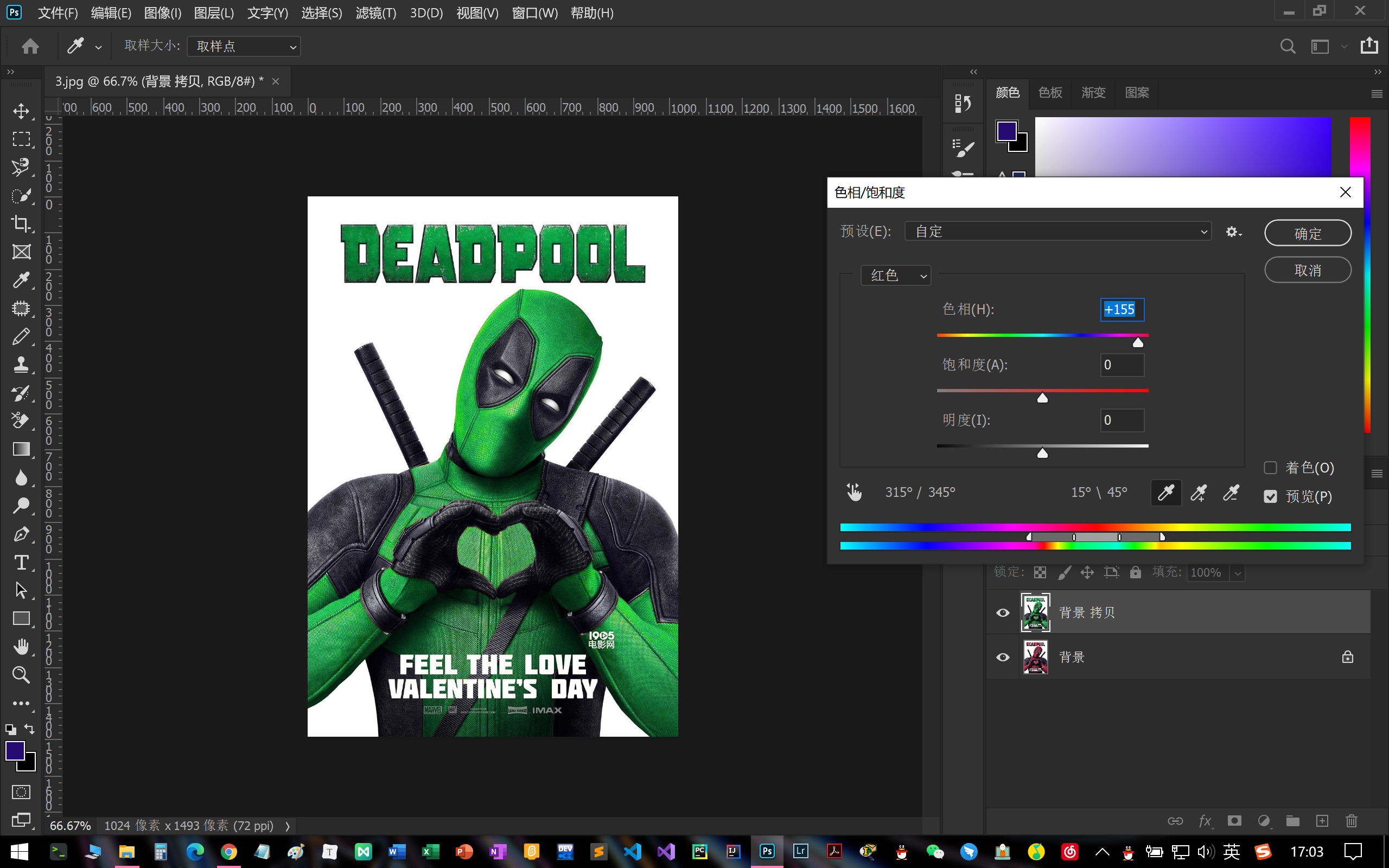Open the Search magnifier in options bar
Viewport: 1389px width, 868px height.
click(x=1288, y=46)
